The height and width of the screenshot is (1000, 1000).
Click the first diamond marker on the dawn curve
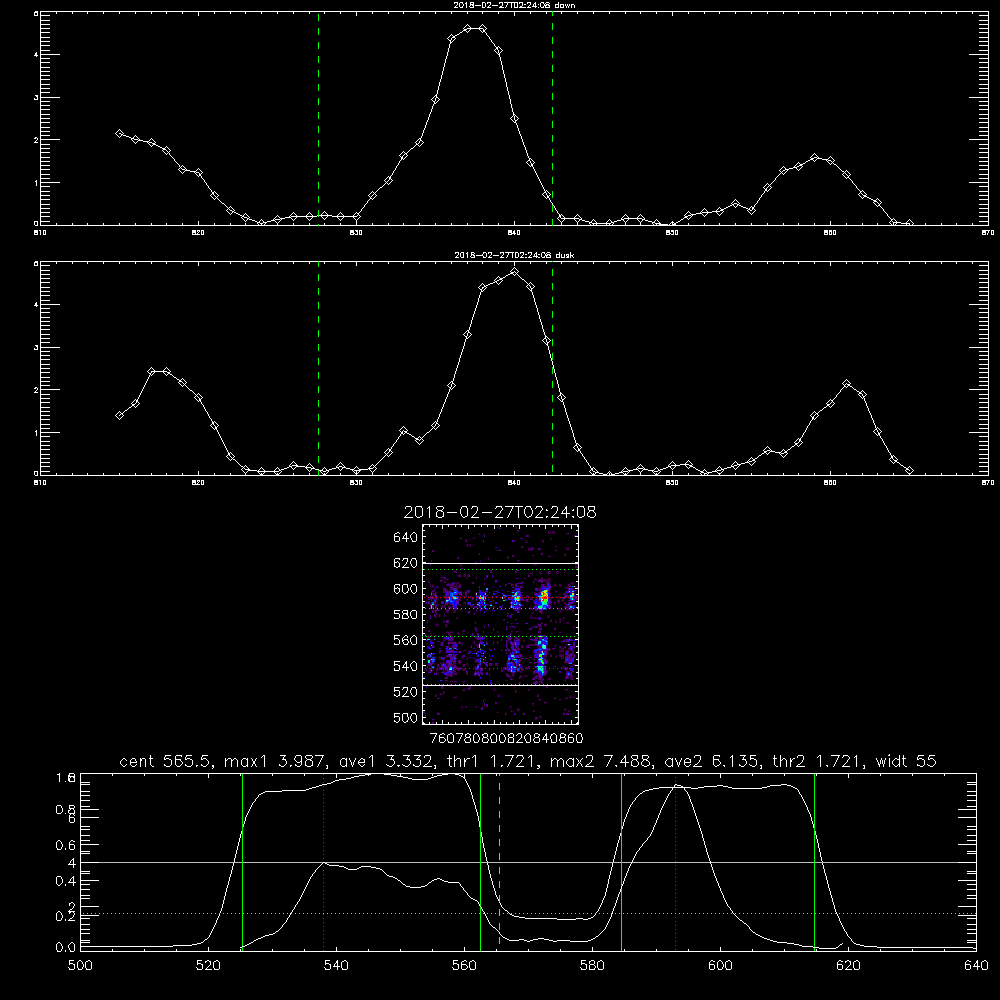pyautogui.click(x=119, y=133)
